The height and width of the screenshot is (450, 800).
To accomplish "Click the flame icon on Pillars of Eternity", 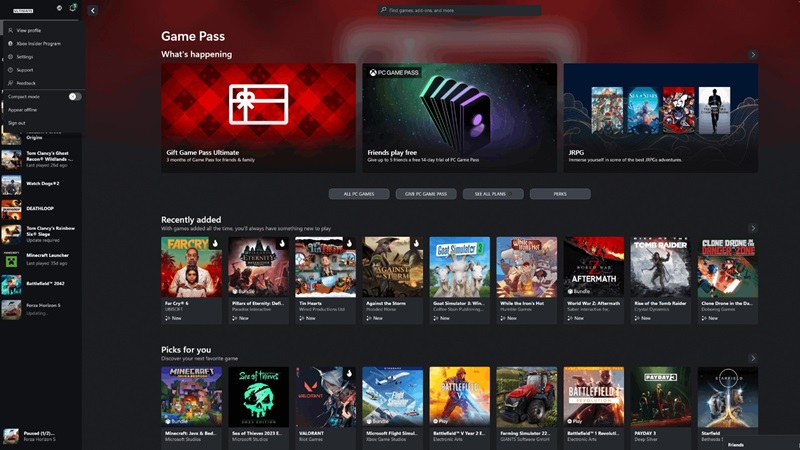I will [x=282, y=243].
